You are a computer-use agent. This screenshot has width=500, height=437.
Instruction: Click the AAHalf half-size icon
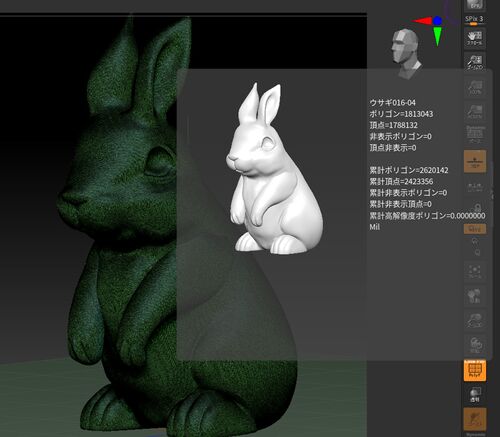[x=475, y=112]
